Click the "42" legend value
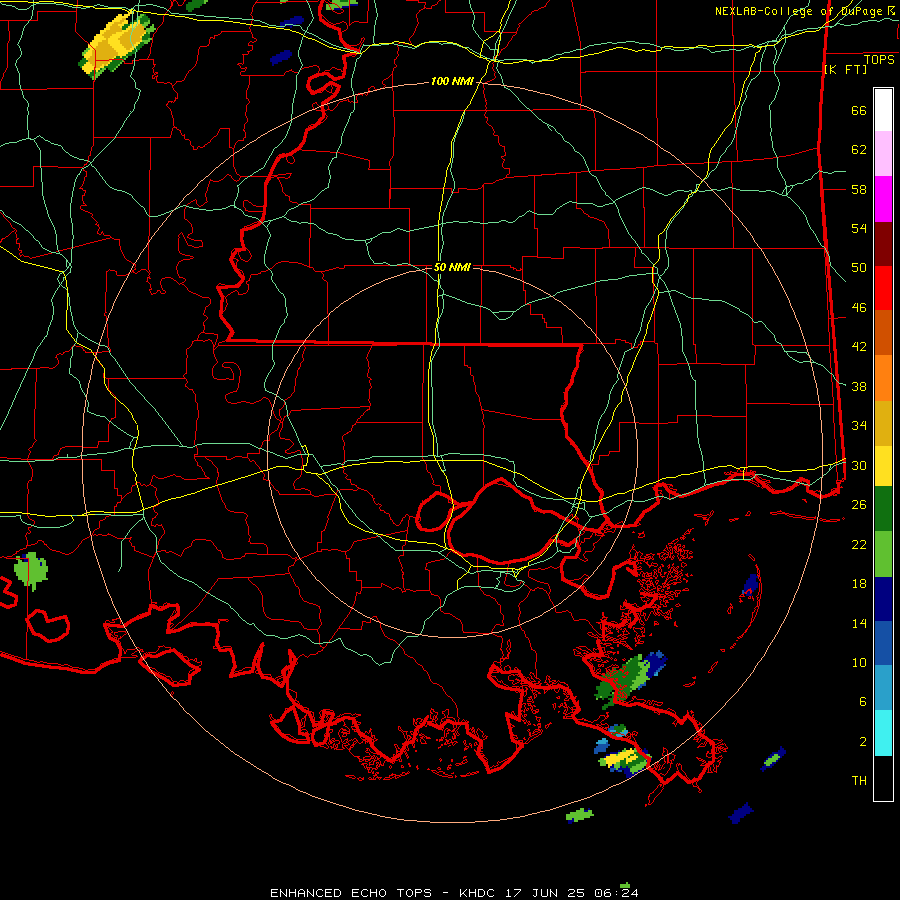Image resolution: width=900 pixels, height=900 pixels. point(859,347)
